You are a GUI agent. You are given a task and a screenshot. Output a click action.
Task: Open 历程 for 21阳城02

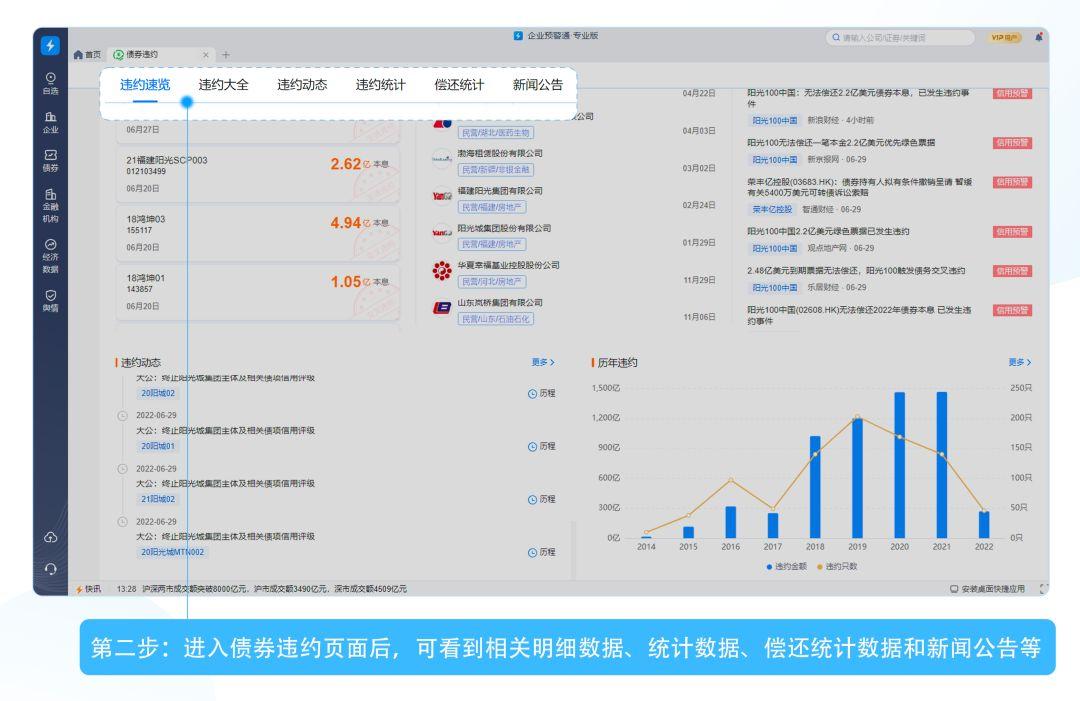[x=541, y=499]
